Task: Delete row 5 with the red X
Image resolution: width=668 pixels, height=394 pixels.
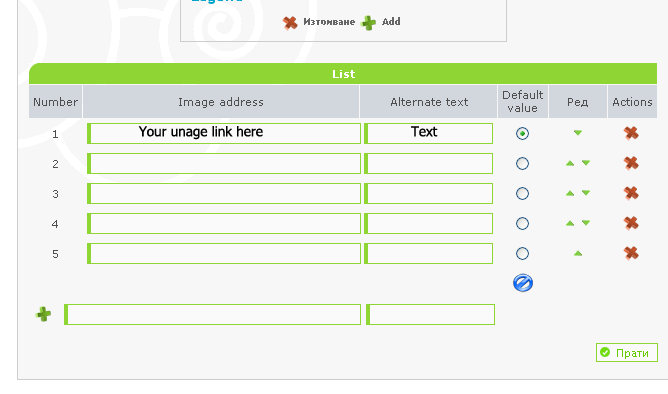Action: tap(631, 253)
